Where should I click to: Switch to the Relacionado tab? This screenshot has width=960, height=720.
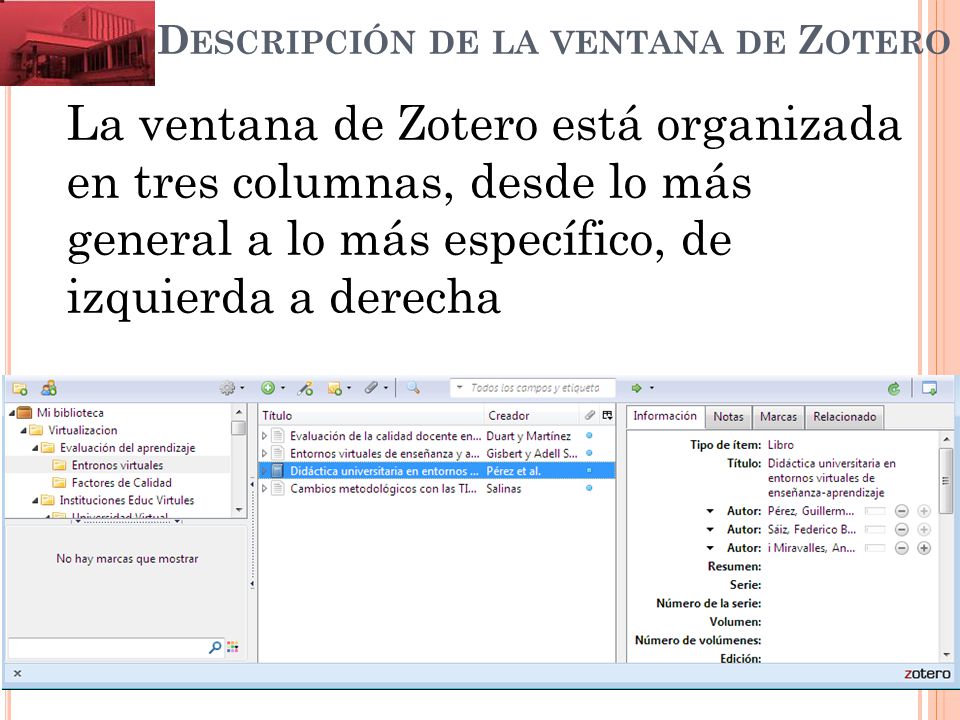(x=845, y=417)
